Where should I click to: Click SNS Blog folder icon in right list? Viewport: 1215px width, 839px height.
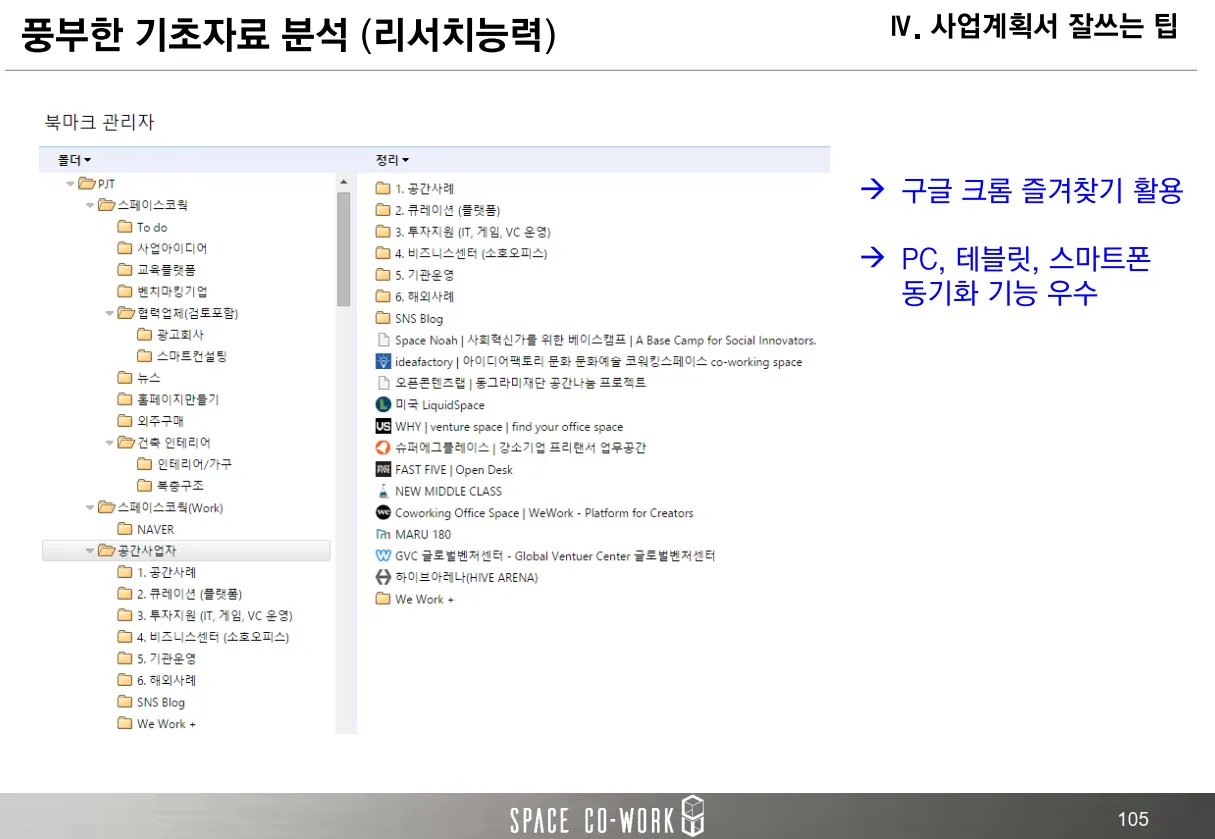click(382, 319)
